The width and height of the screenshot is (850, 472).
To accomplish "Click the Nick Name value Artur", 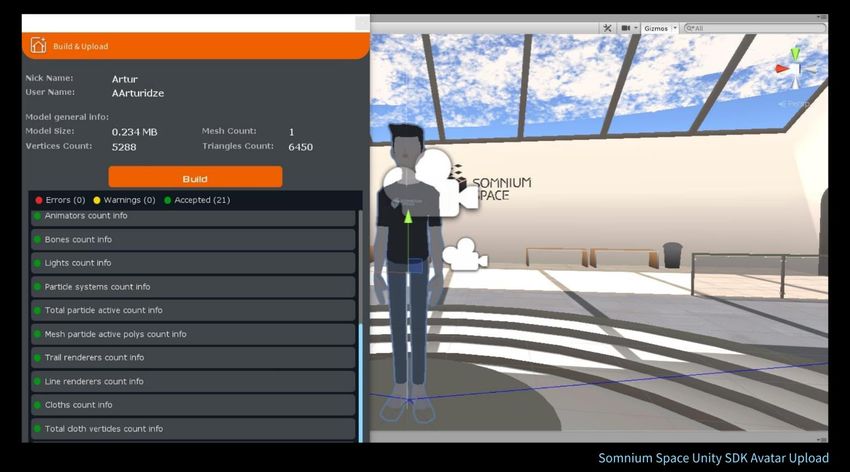I will 125,79.
